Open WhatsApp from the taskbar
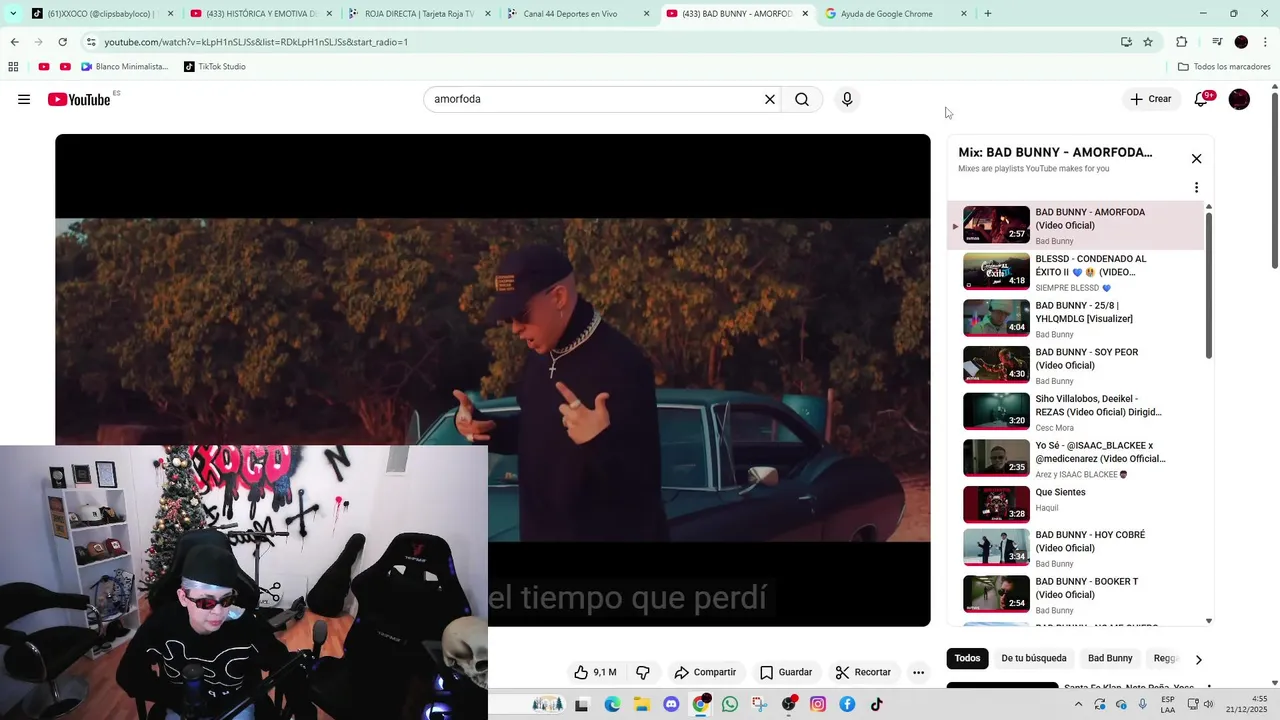 [x=730, y=704]
